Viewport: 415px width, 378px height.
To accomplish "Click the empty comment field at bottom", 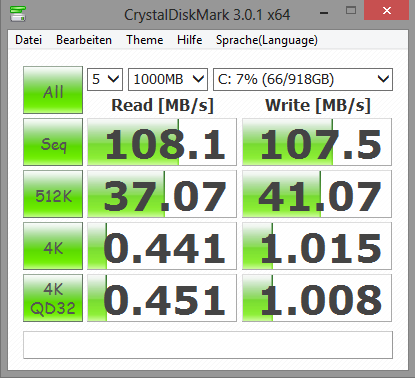I will (x=208, y=345).
